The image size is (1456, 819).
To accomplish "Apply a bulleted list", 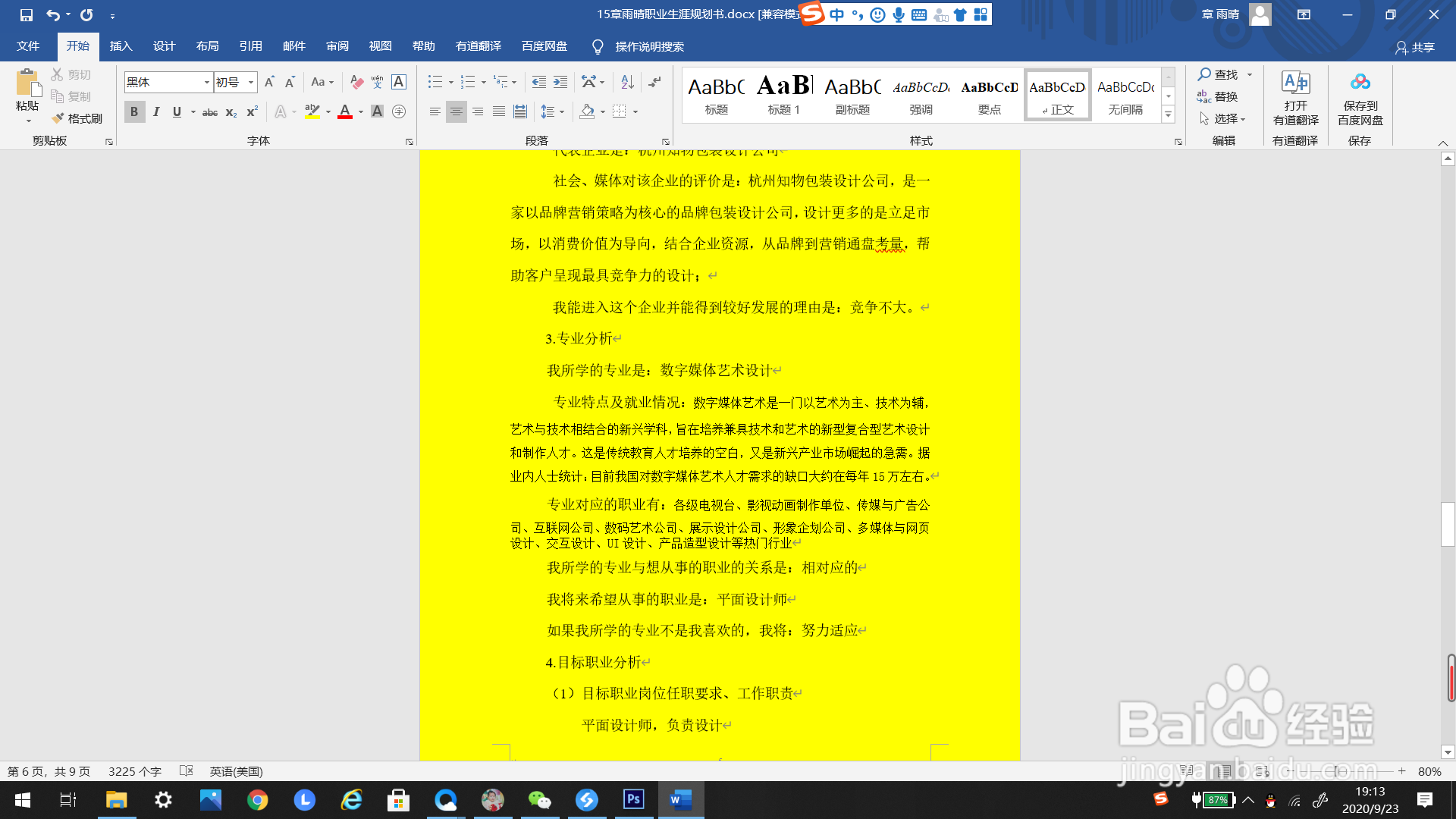I will click(435, 82).
